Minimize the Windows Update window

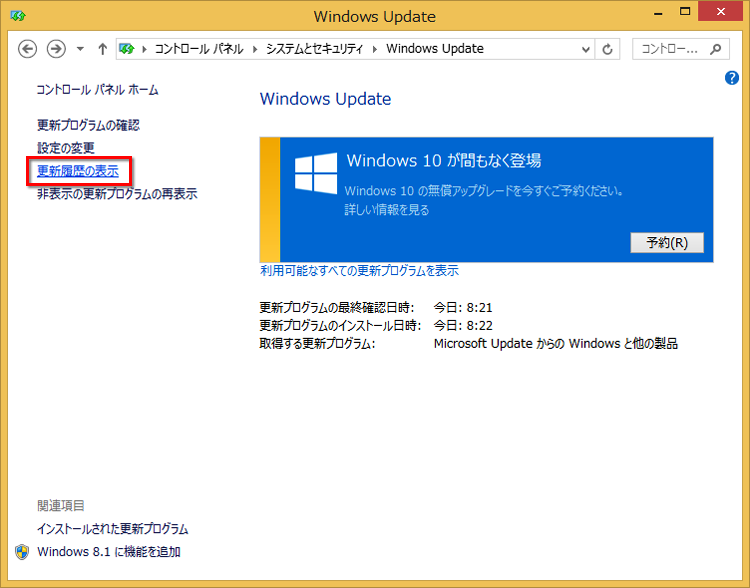point(658,12)
